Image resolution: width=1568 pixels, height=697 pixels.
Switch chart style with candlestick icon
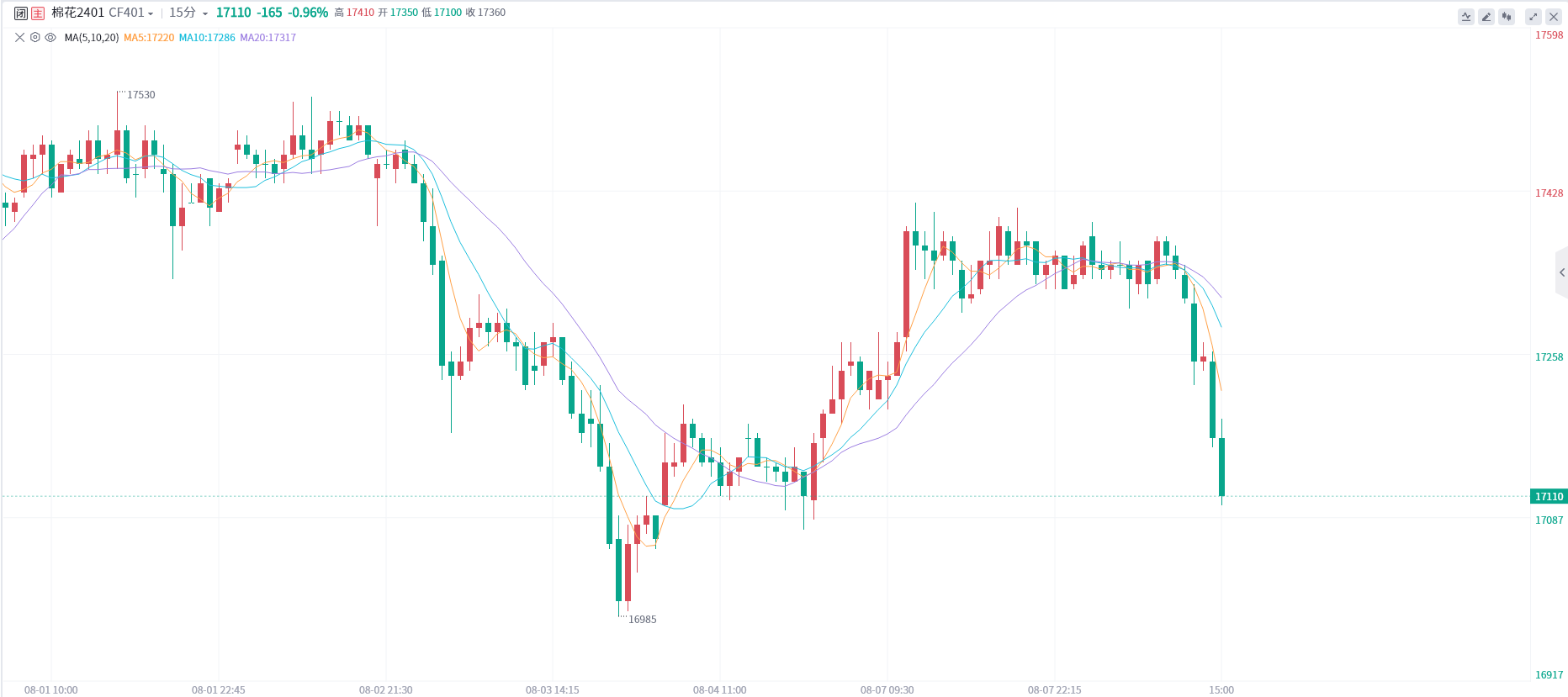1507,17
